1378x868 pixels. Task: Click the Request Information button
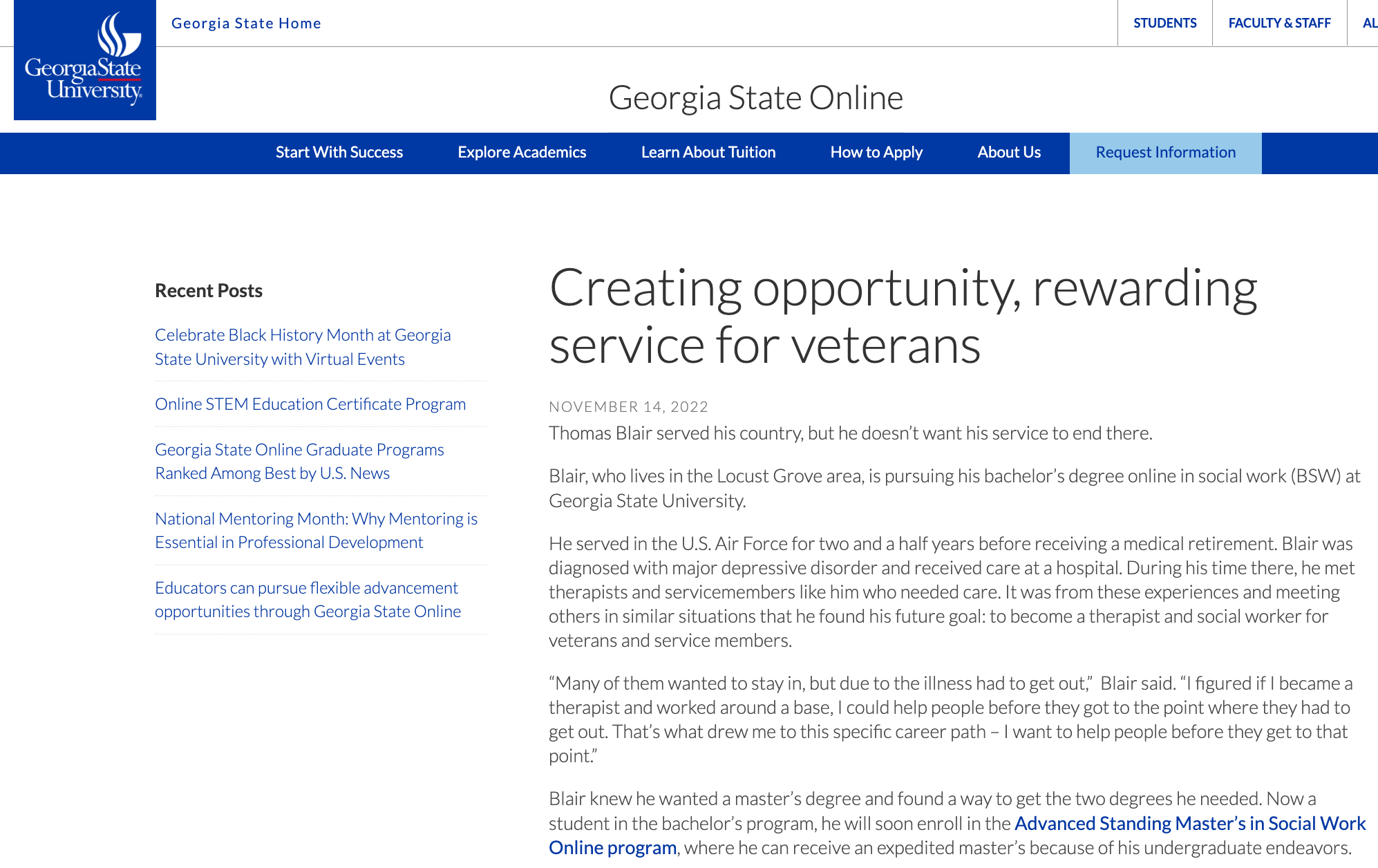click(x=1164, y=152)
